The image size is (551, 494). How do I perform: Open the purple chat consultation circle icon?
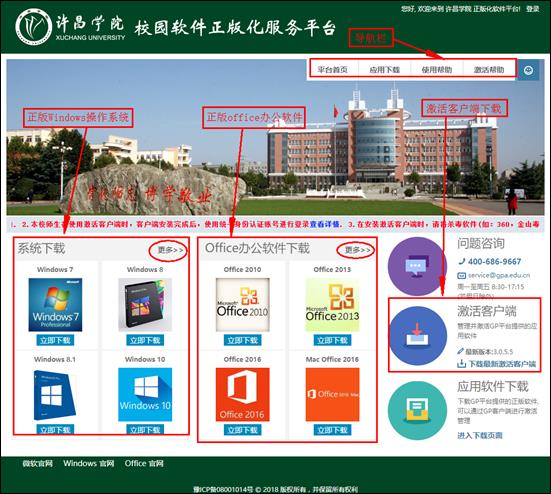point(417,266)
